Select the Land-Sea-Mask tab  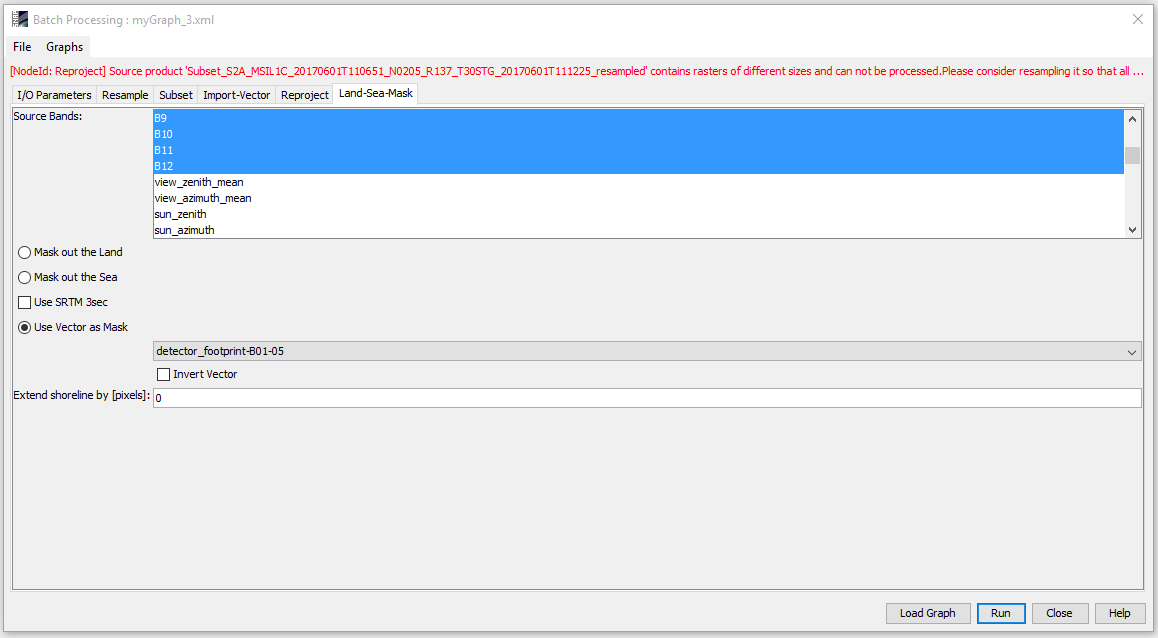(375, 93)
